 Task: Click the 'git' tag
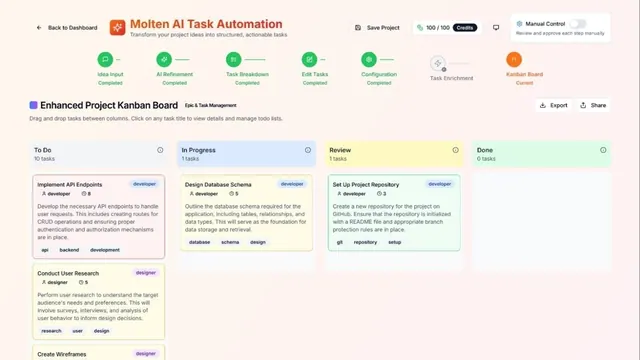tap(340, 242)
